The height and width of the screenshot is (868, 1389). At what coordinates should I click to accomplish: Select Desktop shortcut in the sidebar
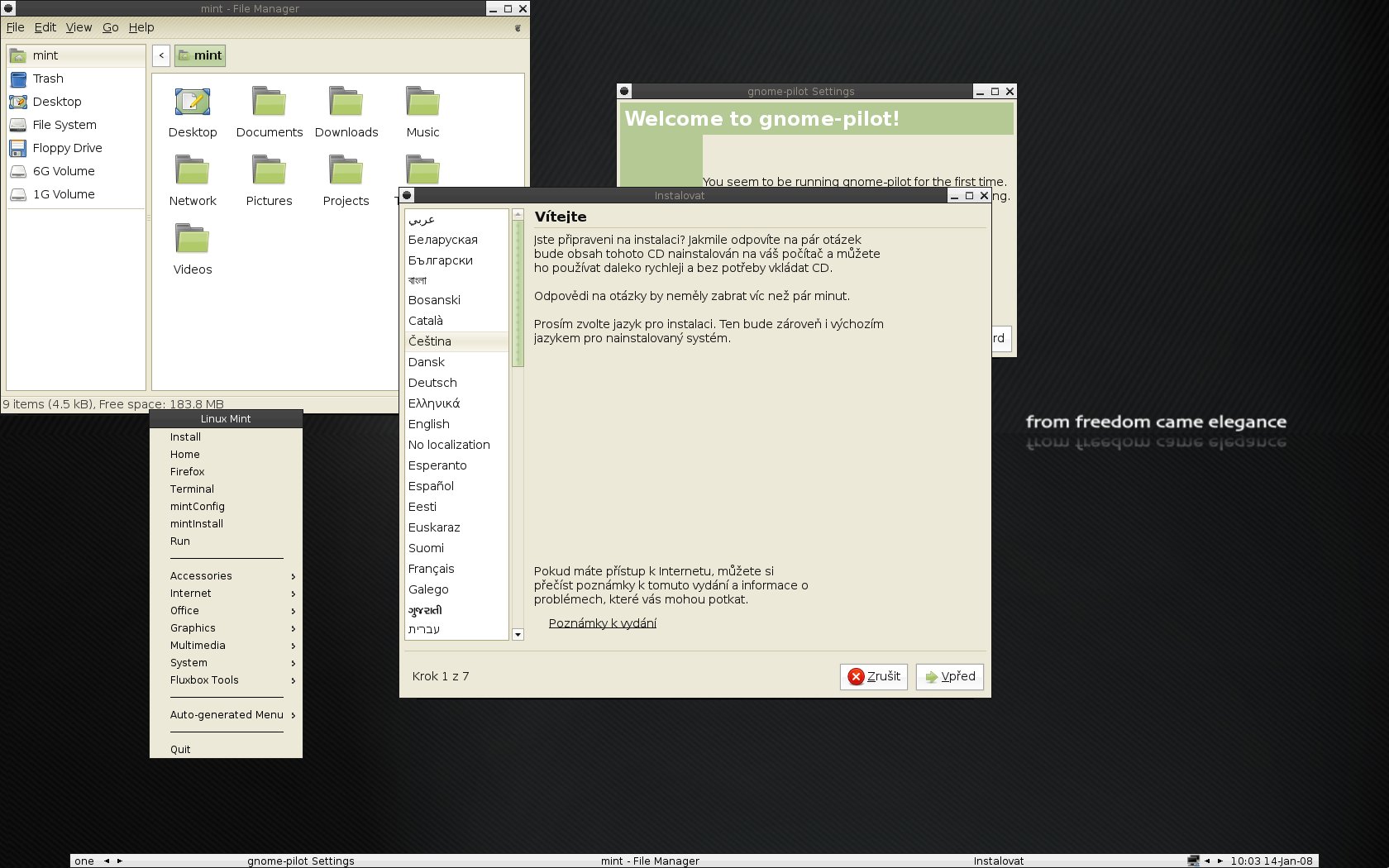76,102
